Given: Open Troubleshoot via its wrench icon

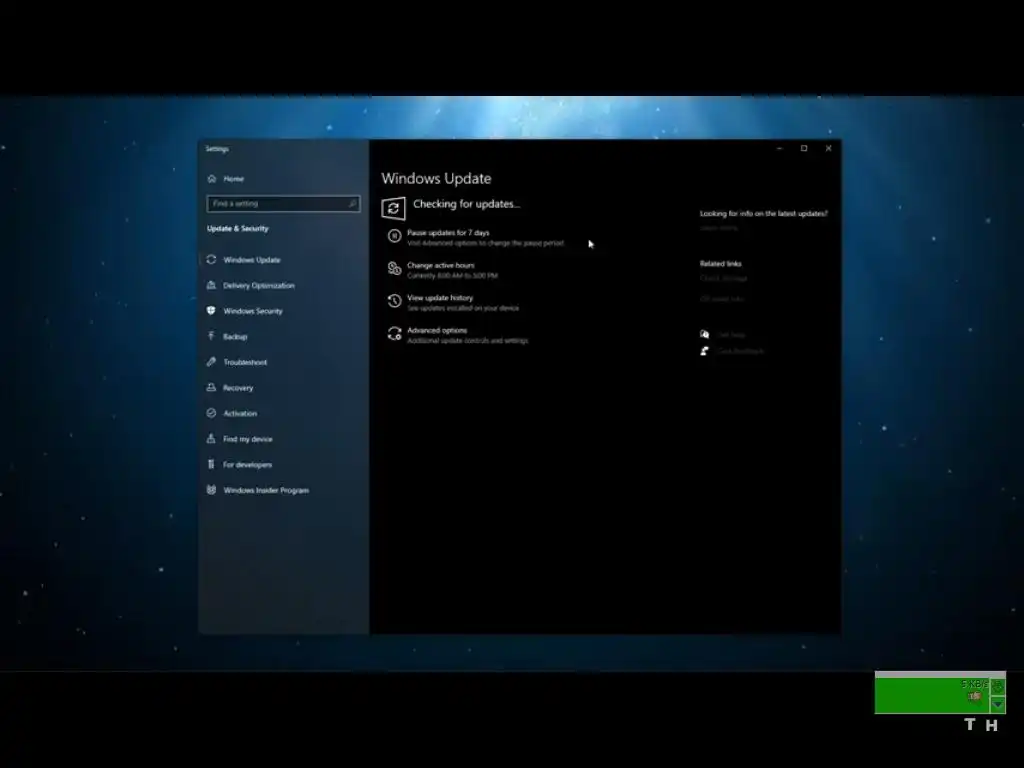Looking at the screenshot, I should pyautogui.click(x=211, y=361).
